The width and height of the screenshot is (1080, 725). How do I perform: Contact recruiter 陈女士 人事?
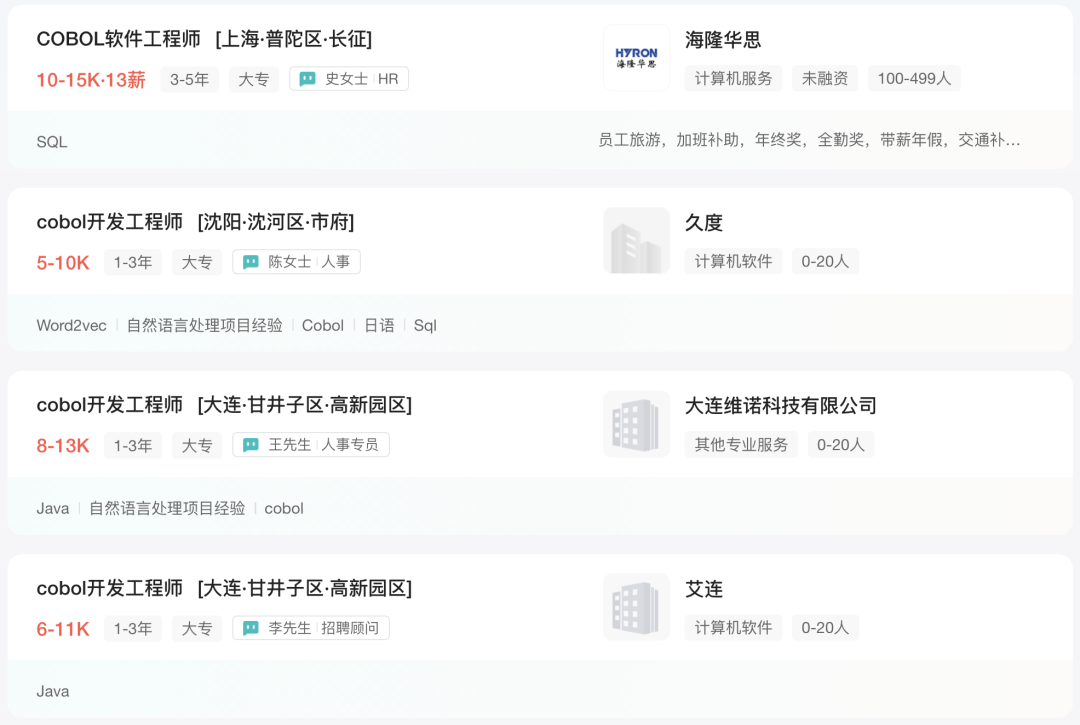tap(296, 262)
